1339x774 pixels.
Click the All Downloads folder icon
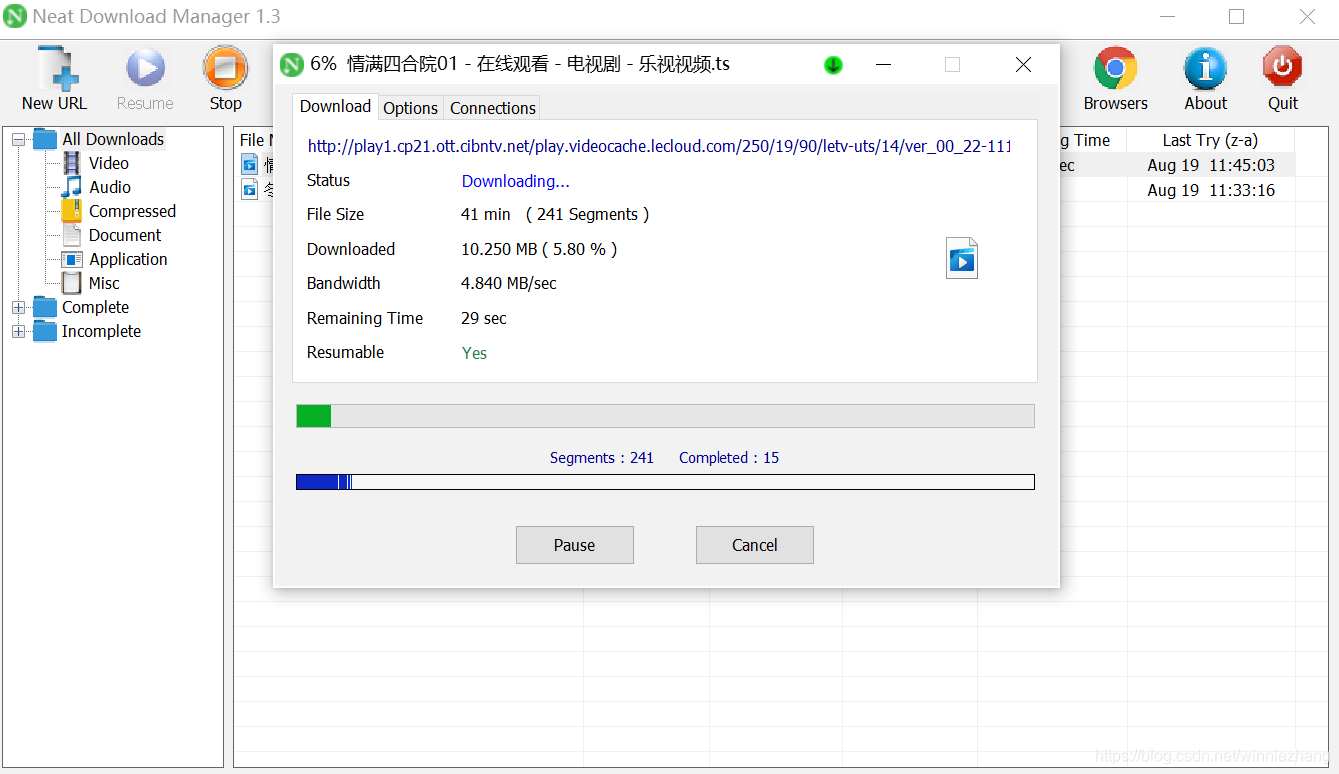45,139
